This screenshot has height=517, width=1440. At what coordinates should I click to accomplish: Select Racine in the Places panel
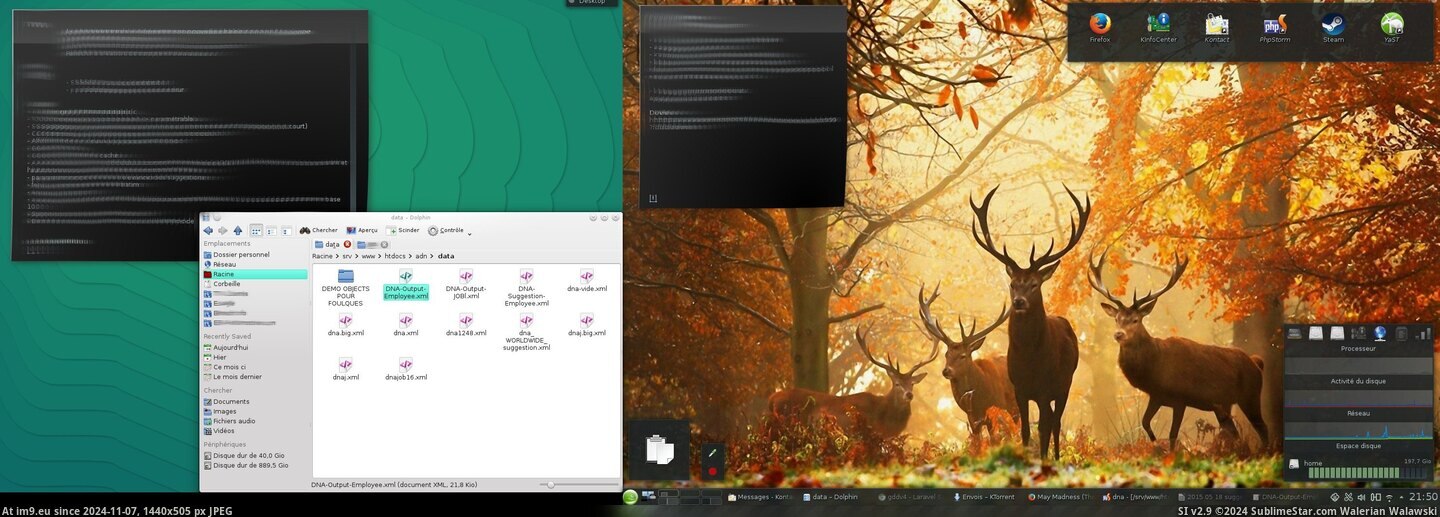tap(255, 274)
